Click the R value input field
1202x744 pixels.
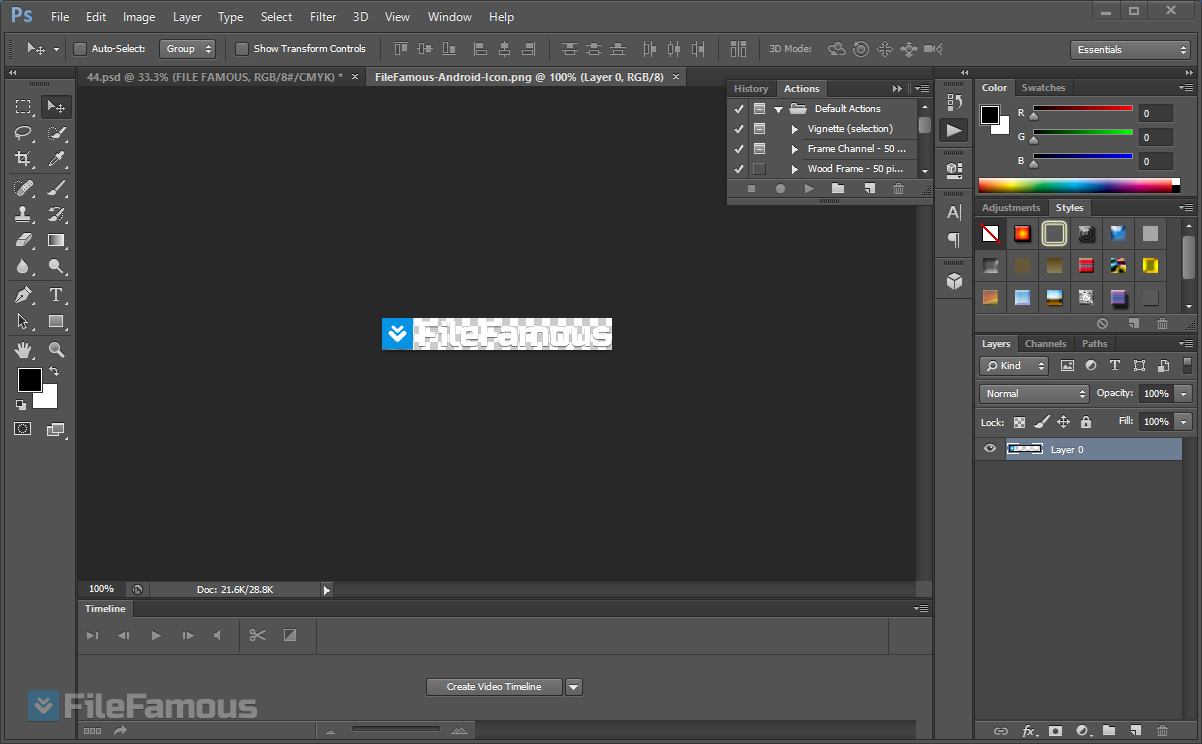1155,114
